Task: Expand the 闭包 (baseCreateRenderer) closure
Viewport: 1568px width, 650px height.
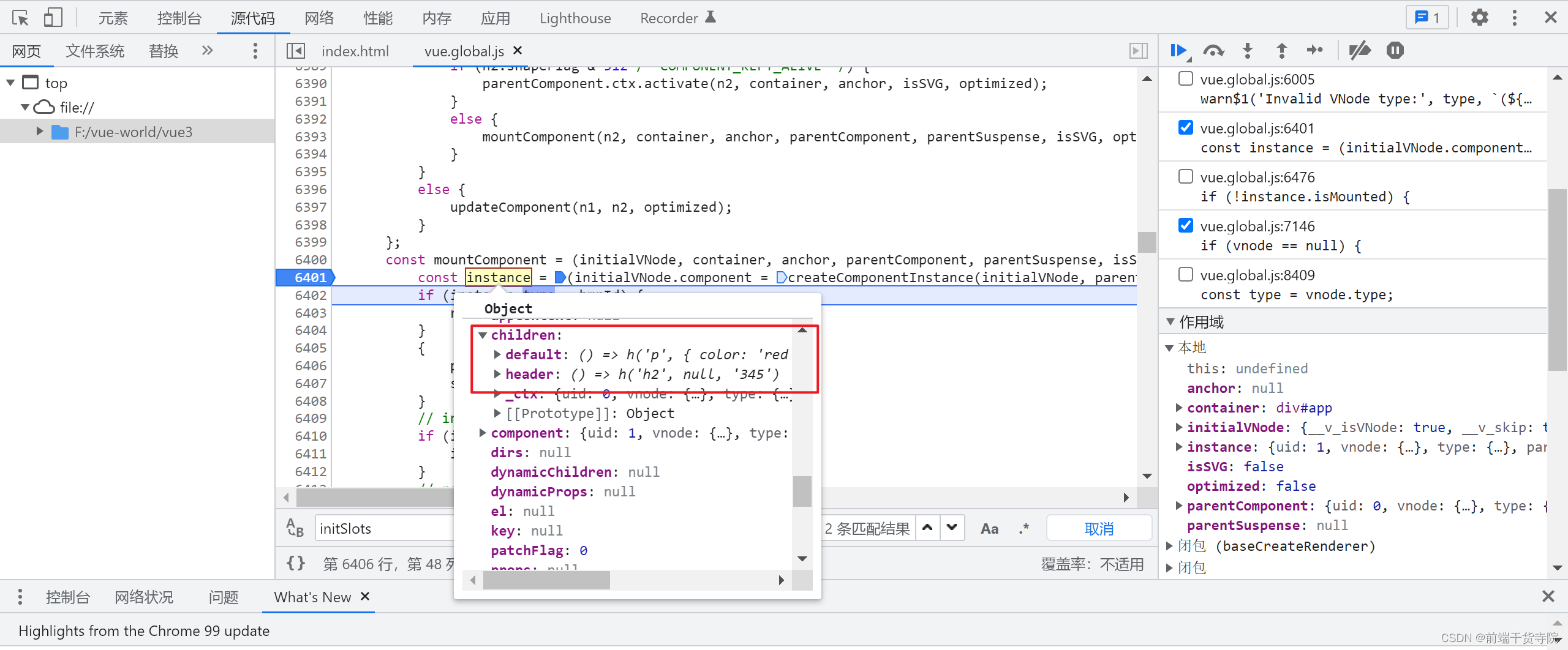Action: 1169,546
